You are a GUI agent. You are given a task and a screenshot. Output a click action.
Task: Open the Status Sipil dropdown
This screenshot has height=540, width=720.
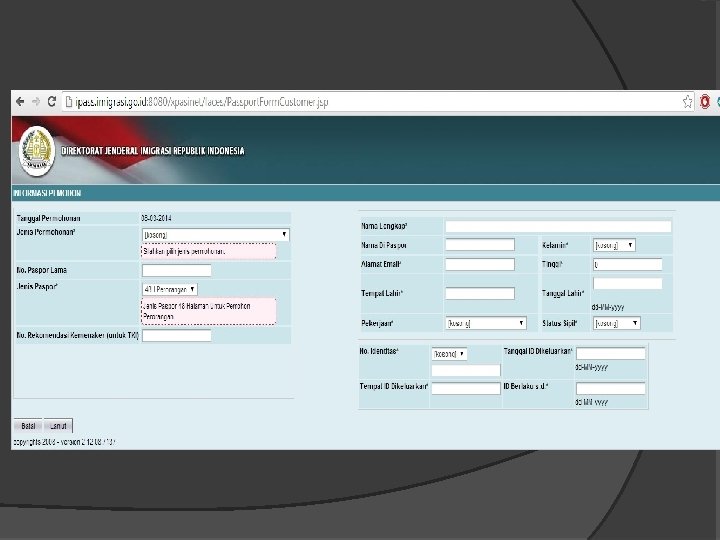pyautogui.click(x=616, y=323)
